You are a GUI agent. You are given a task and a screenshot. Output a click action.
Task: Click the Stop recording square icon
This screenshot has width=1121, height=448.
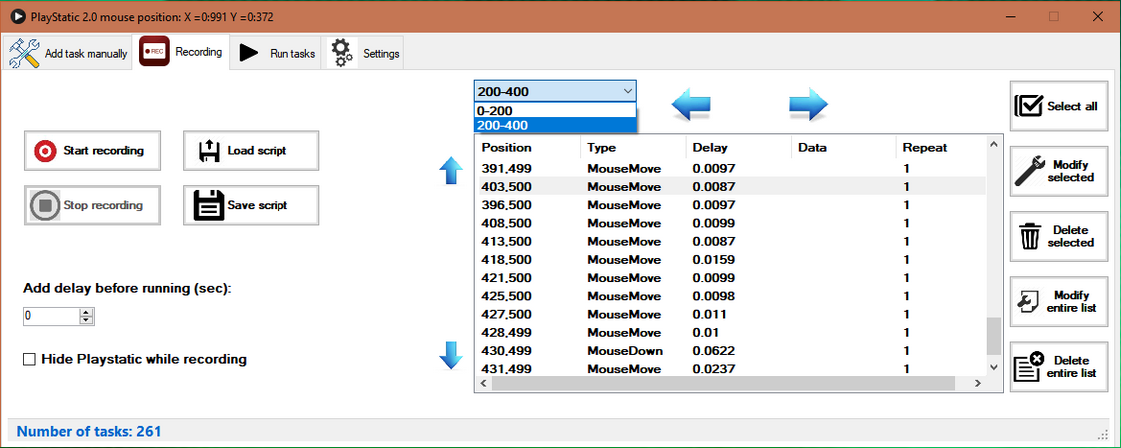(x=44, y=205)
